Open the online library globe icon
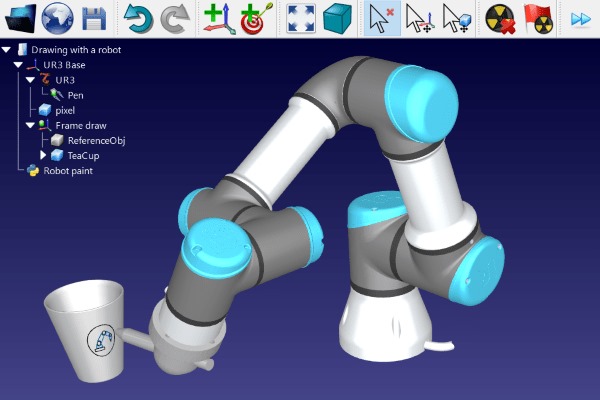600x400 pixels. (56, 18)
